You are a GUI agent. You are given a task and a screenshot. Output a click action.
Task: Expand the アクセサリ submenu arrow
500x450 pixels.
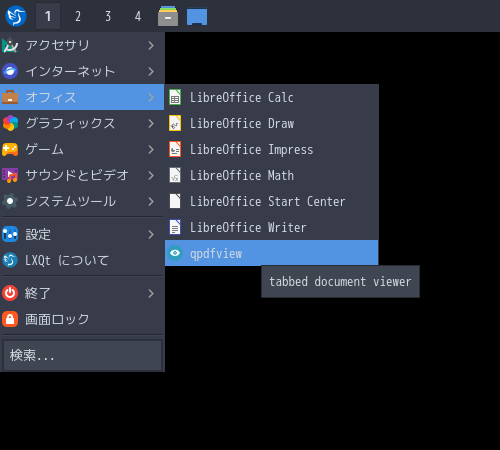[151, 45]
